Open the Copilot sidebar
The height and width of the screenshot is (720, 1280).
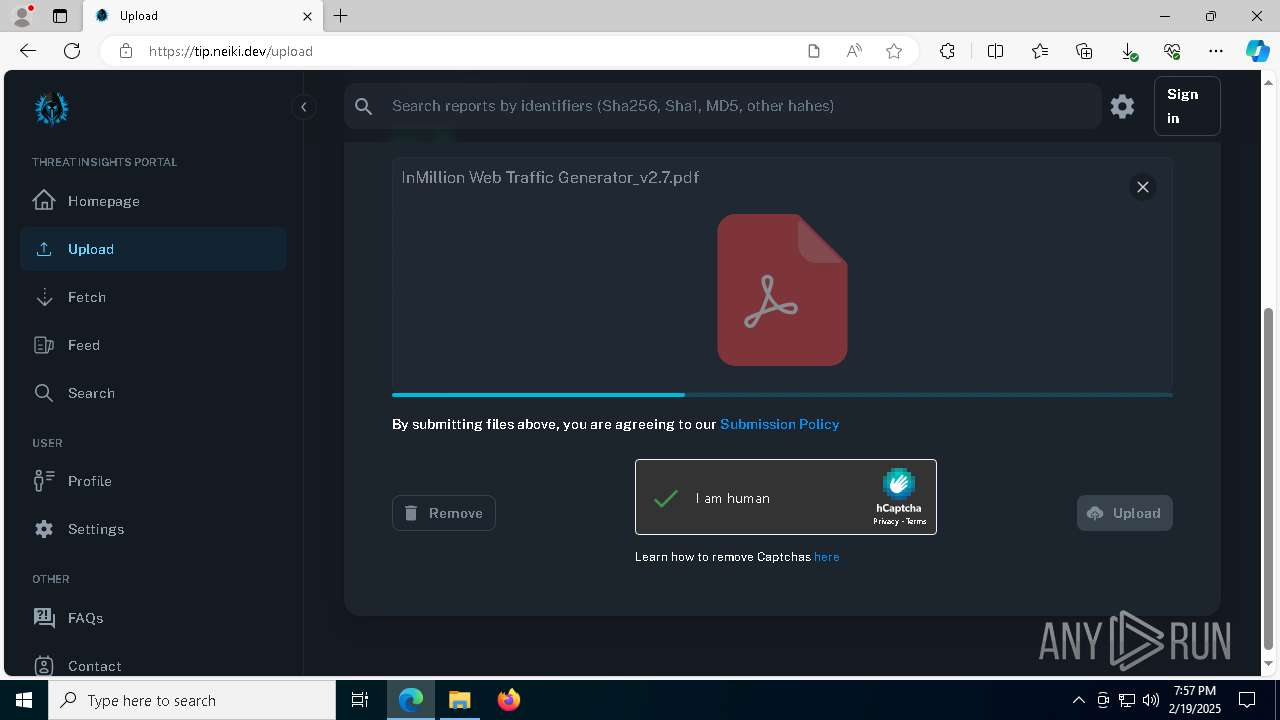1258,51
